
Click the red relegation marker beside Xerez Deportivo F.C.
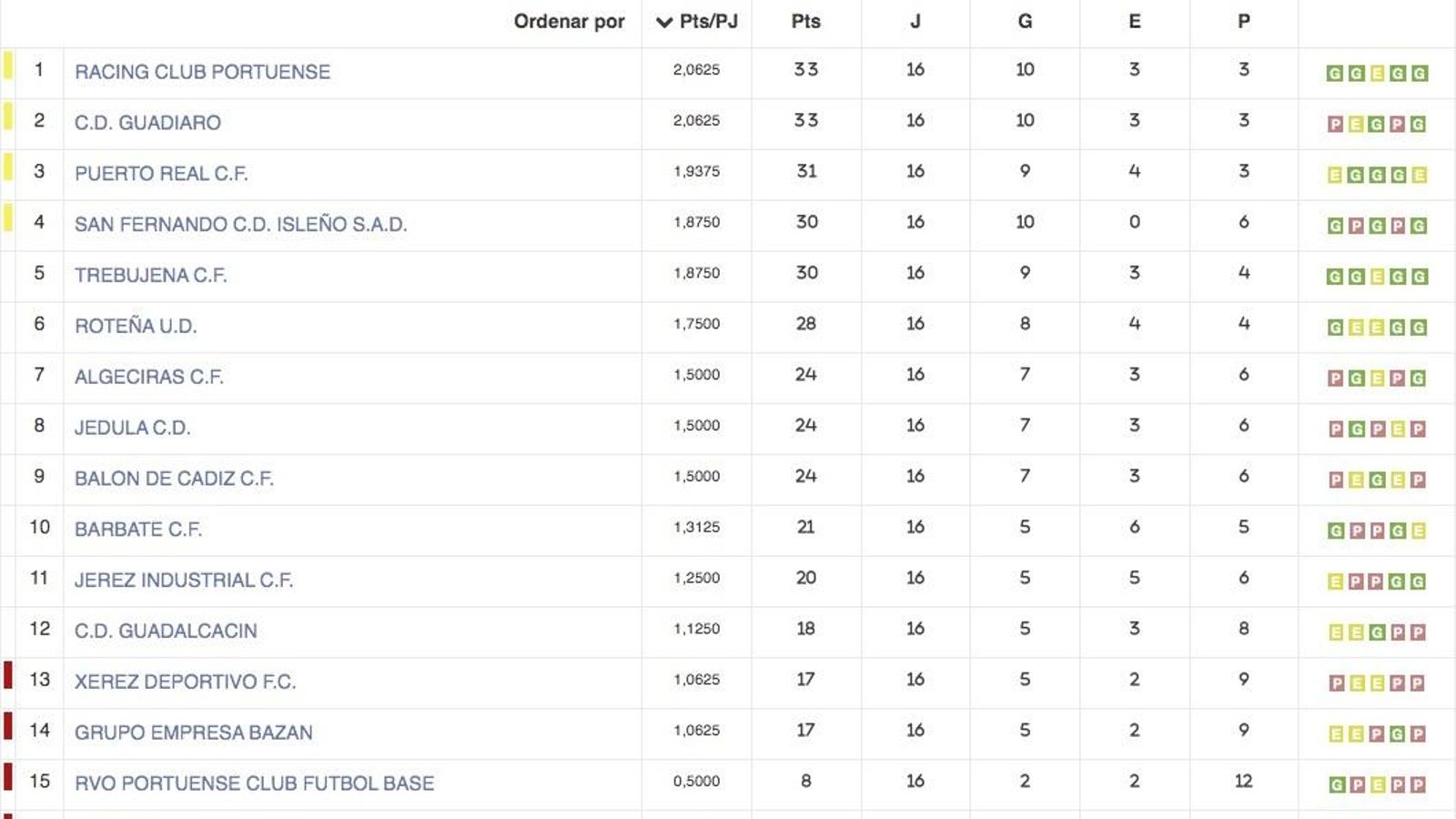click(x=7, y=680)
